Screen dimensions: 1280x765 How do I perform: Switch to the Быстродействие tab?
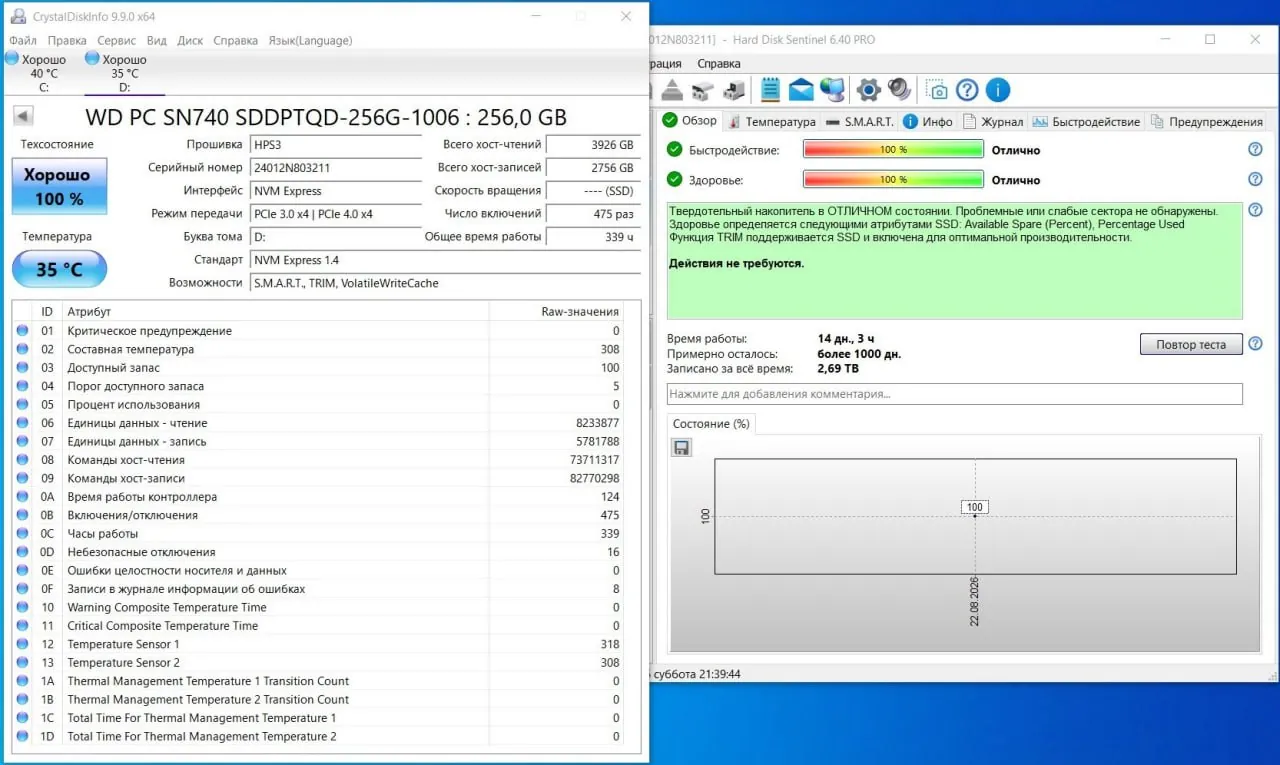coord(1086,121)
